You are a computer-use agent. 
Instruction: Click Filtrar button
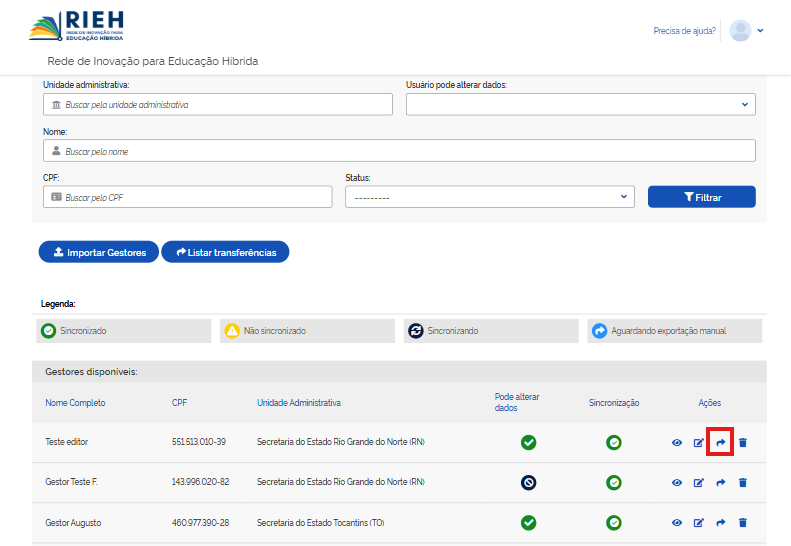pos(702,197)
